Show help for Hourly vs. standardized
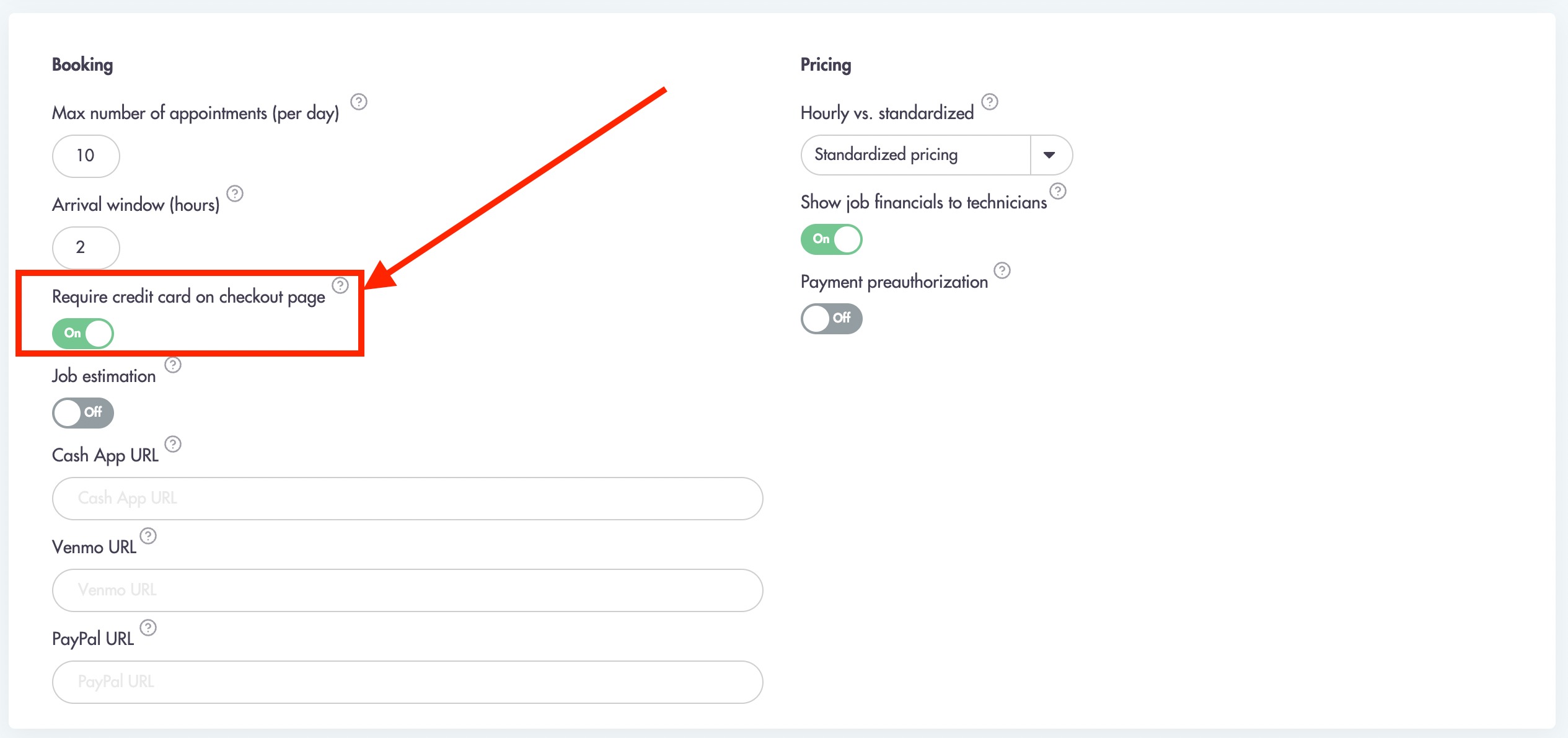Viewport: 1568px width, 738px height. coord(990,102)
